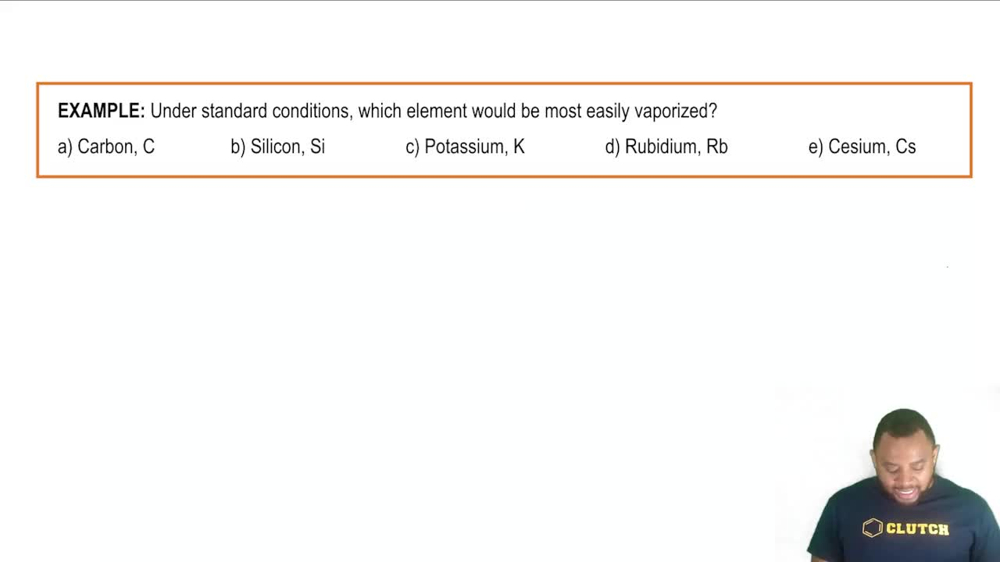The width and height of the screenshot is (1000, 562).
Task: Click the Clutch hexagon logo icon
Action: (x=872, y=528)
